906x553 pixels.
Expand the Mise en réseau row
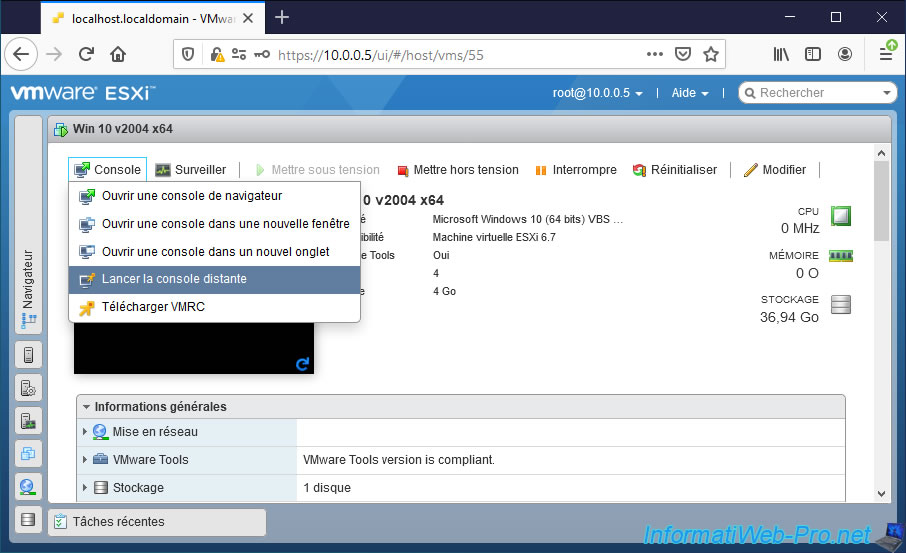coord(84,432)
